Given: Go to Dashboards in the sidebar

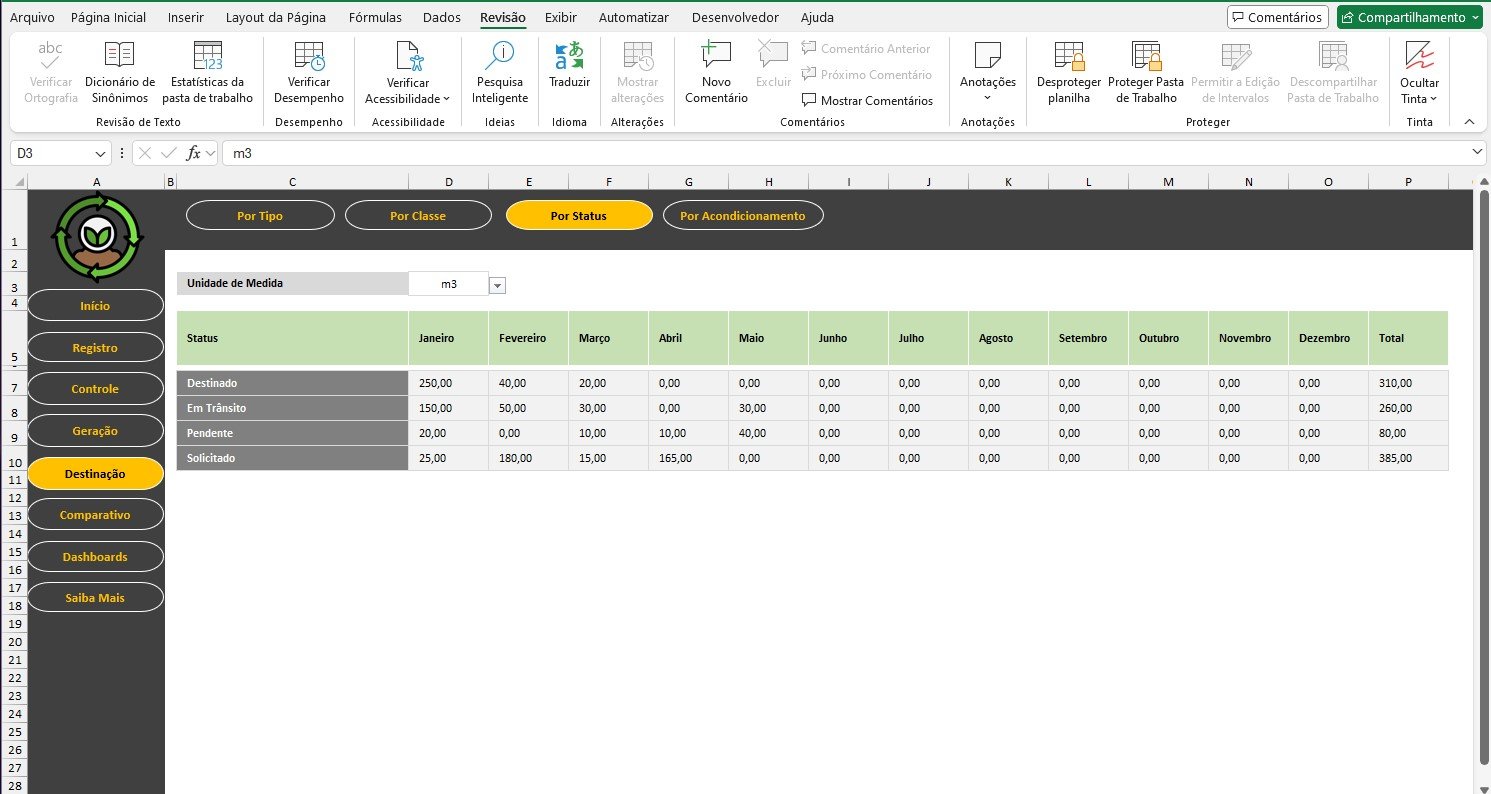Looking at the screenshot, I should [x=95, y=557].
